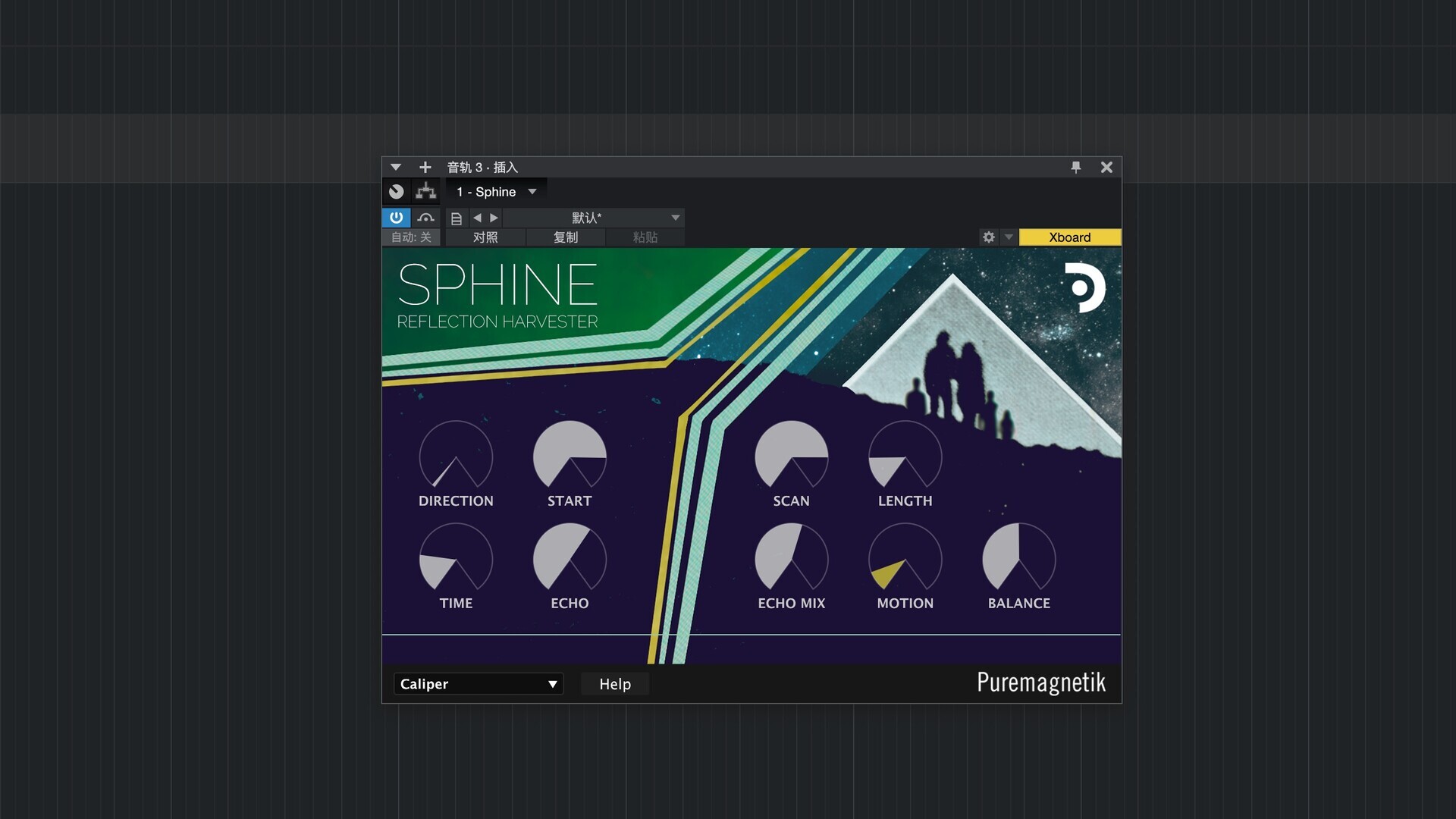Click the yellow Xboard field
The height and width of the screenshot is (819, 1456).
1069,237
